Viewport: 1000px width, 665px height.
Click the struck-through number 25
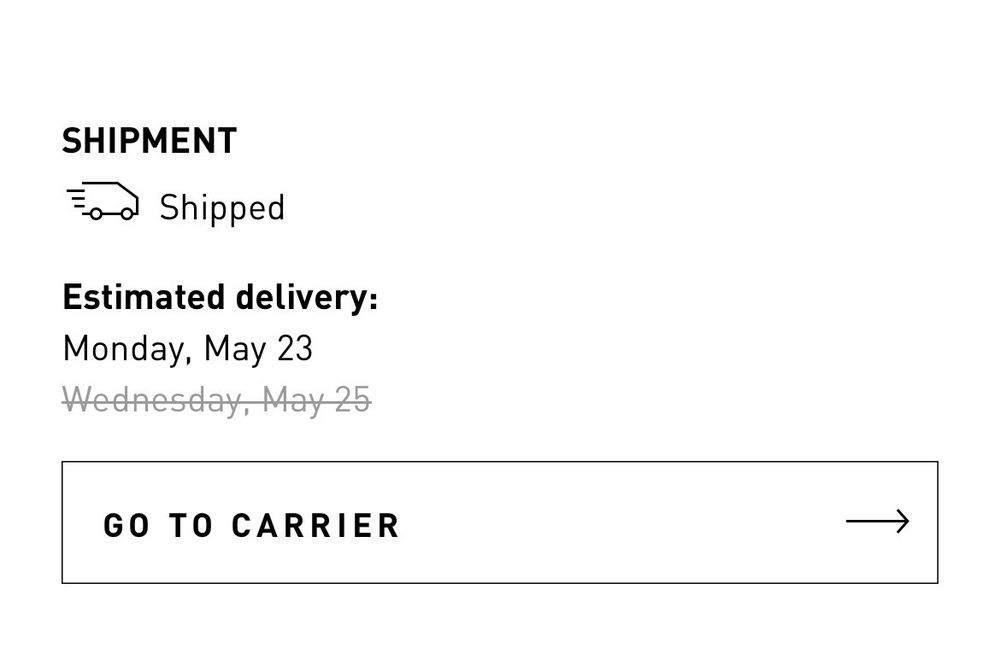coord(353,400)
